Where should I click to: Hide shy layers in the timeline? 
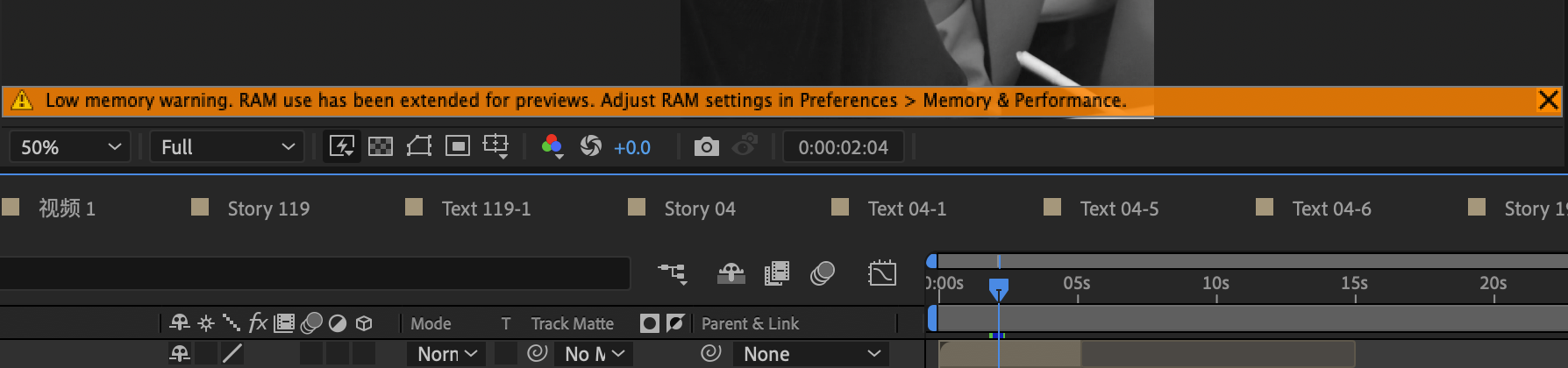731,273
